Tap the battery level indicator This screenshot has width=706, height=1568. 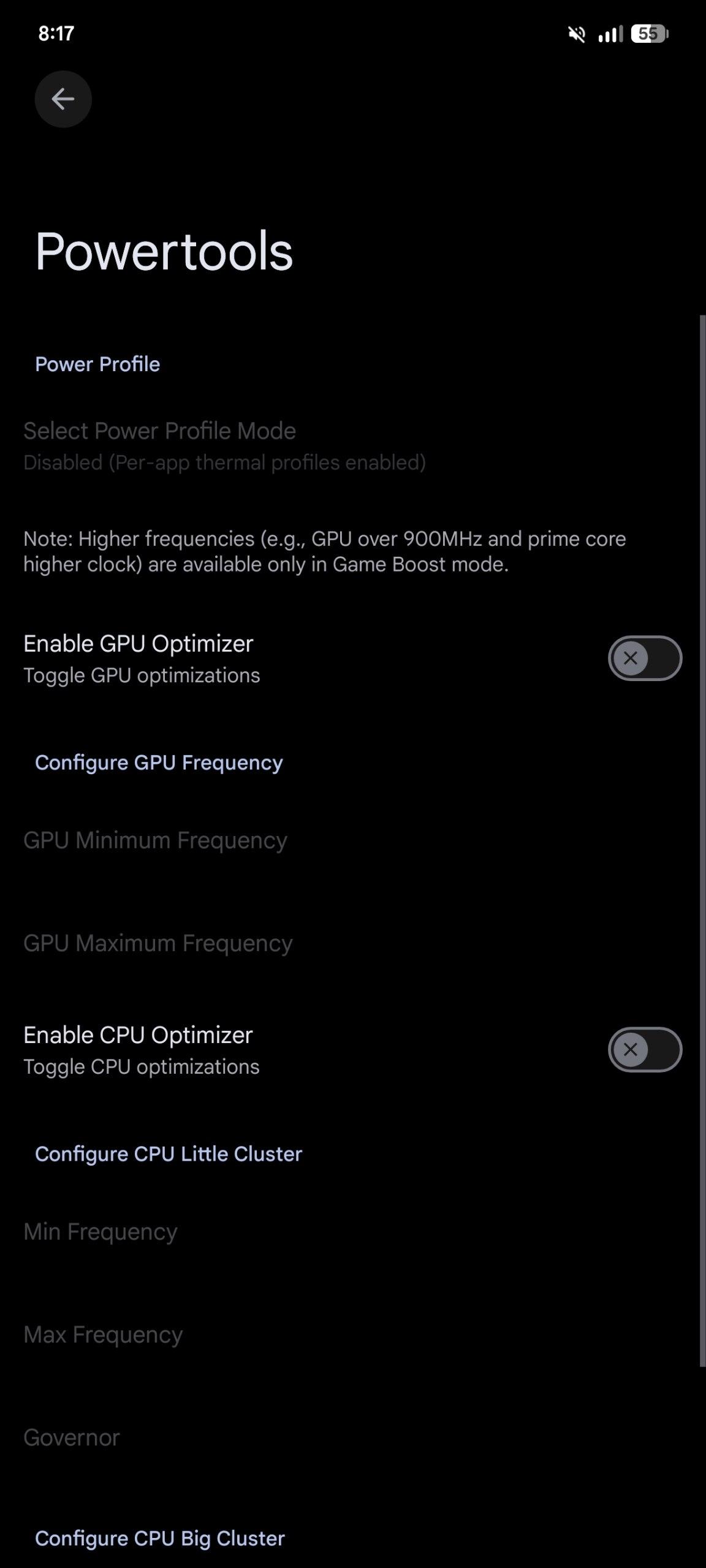tap(650, 34)
